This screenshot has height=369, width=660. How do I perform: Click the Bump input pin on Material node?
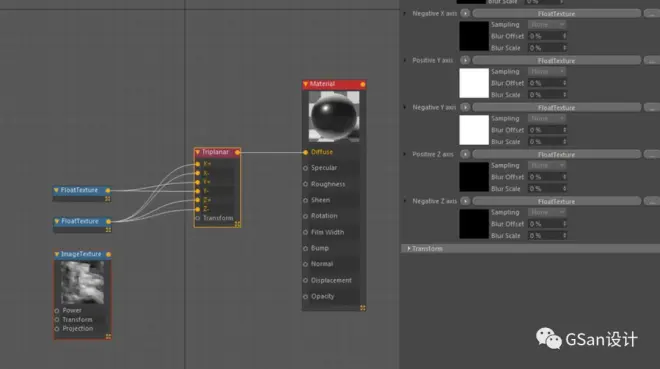306,248
